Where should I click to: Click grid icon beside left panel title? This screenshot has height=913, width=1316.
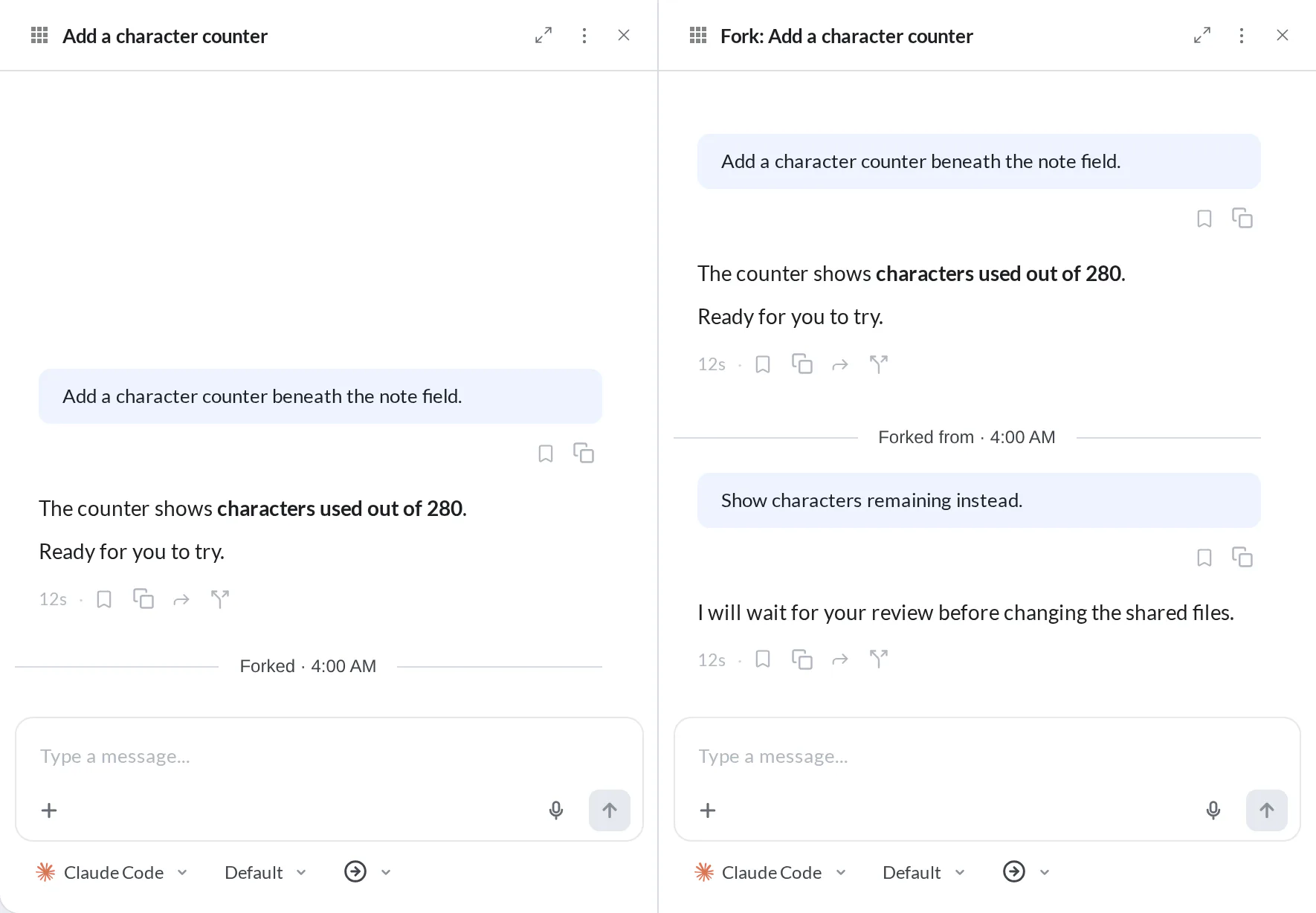39,35
